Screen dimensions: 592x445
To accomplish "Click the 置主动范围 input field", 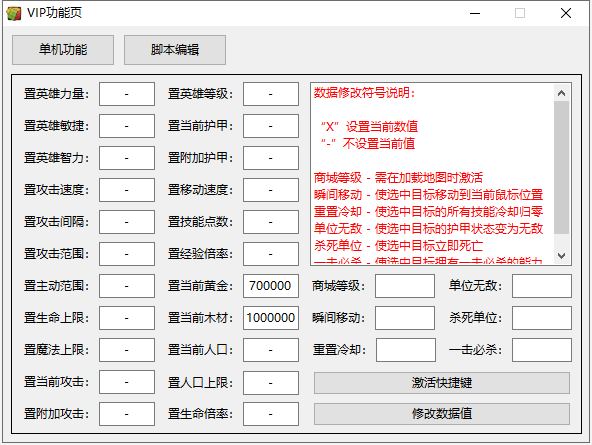I will [x=127, y=286].
